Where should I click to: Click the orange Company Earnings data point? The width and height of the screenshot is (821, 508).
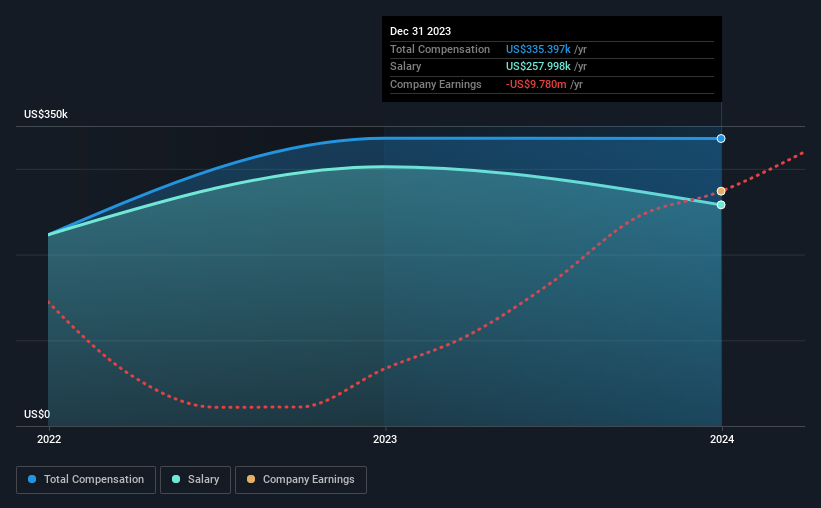tap(721, 191)
